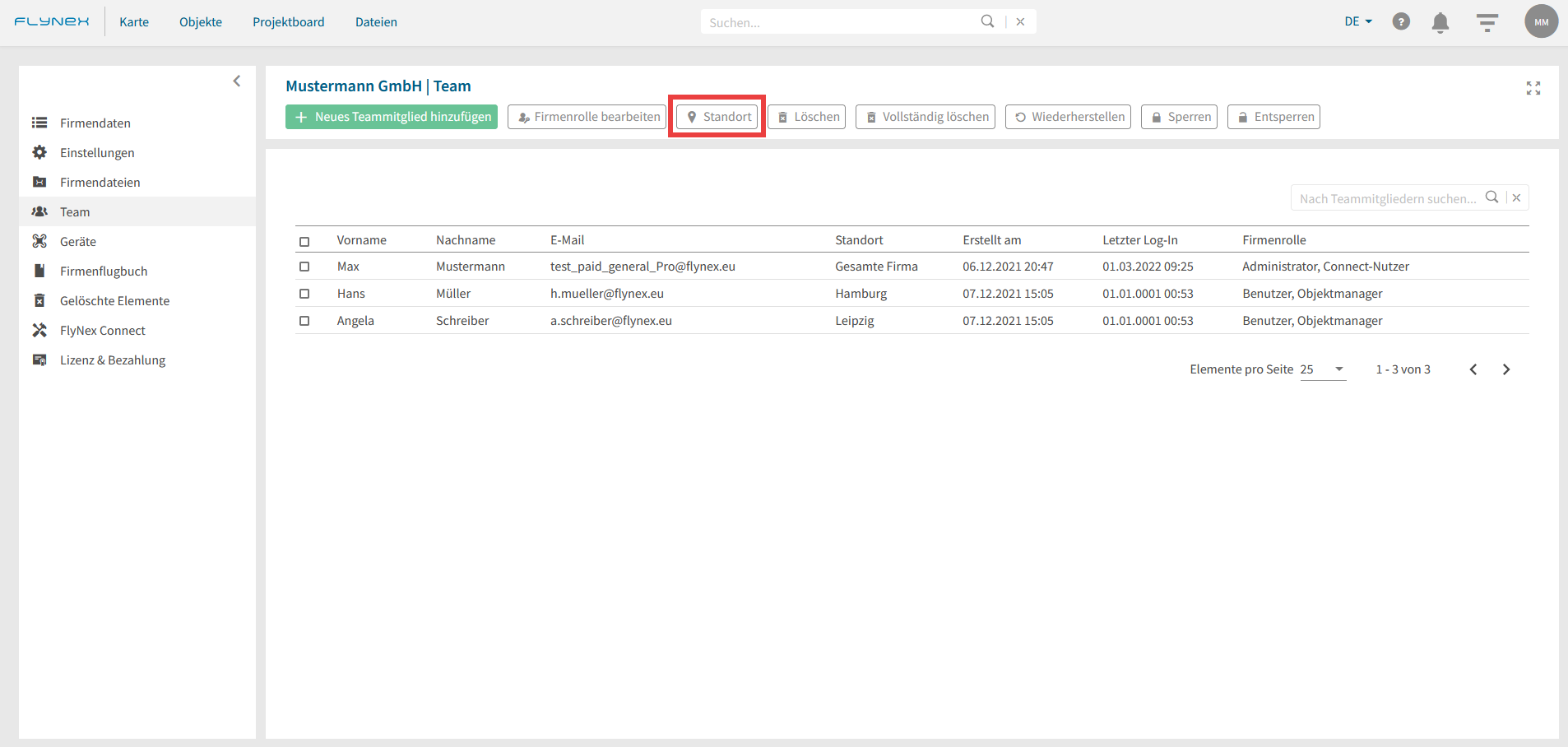Click the Lizenz & Bezahlung icon
This screenshot has height=747, width=1568.
click(x=39, y=360)
